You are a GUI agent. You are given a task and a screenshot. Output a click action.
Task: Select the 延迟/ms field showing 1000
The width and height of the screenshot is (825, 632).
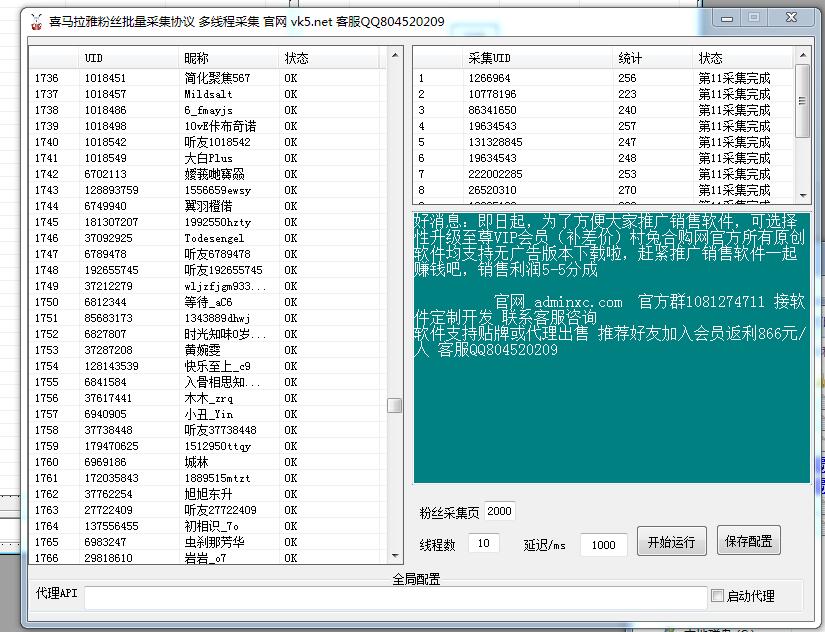[x=602, y=544]
